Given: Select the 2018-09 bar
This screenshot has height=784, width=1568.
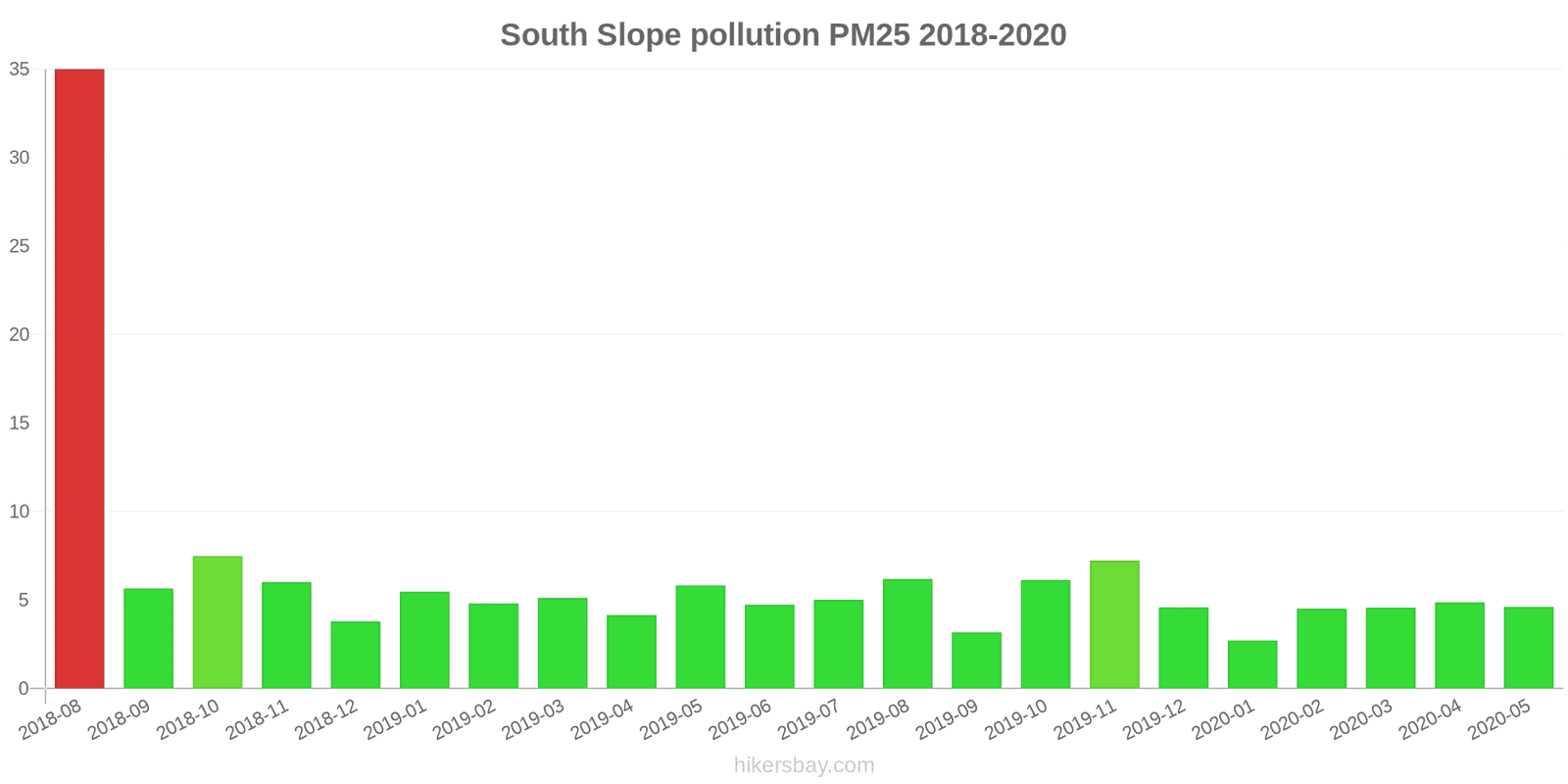Looking at the screenshot, I should point(148,638).
